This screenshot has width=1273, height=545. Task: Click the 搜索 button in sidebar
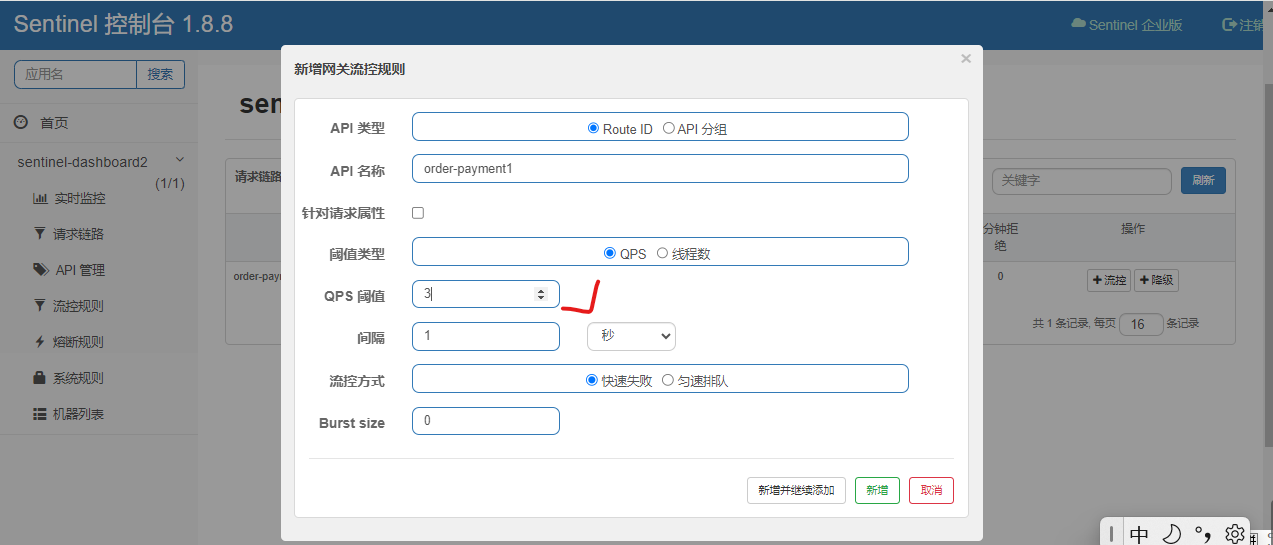tap(160, 74)
